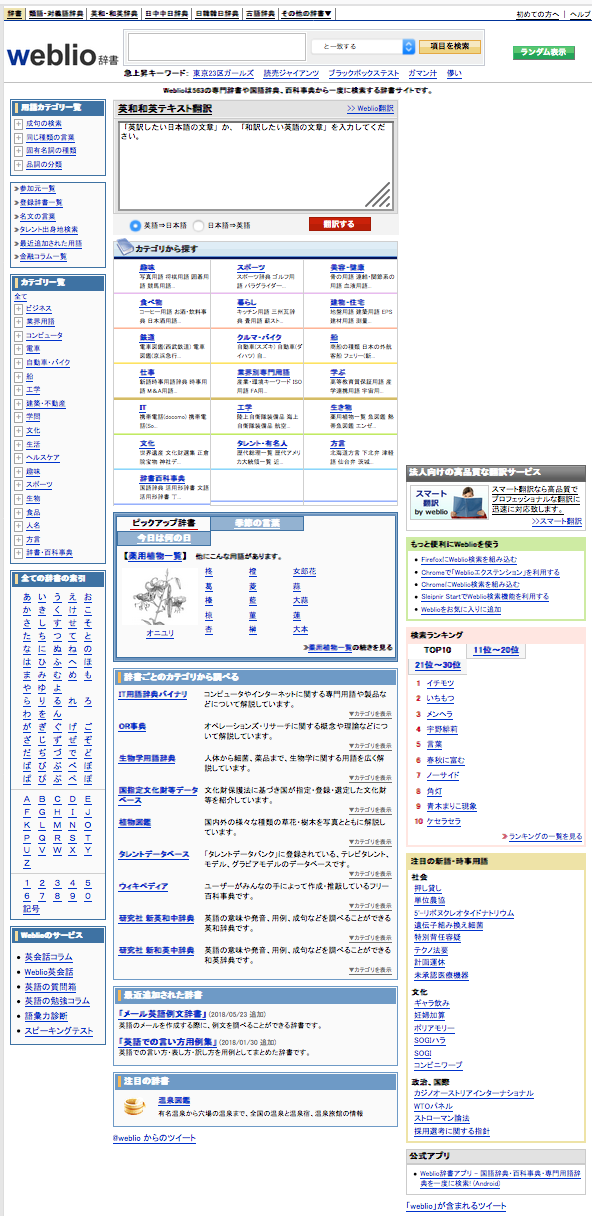592x1216 pixels.
Task: Expand the 建築・不動産 category tree item
Action: pos(18,402)
